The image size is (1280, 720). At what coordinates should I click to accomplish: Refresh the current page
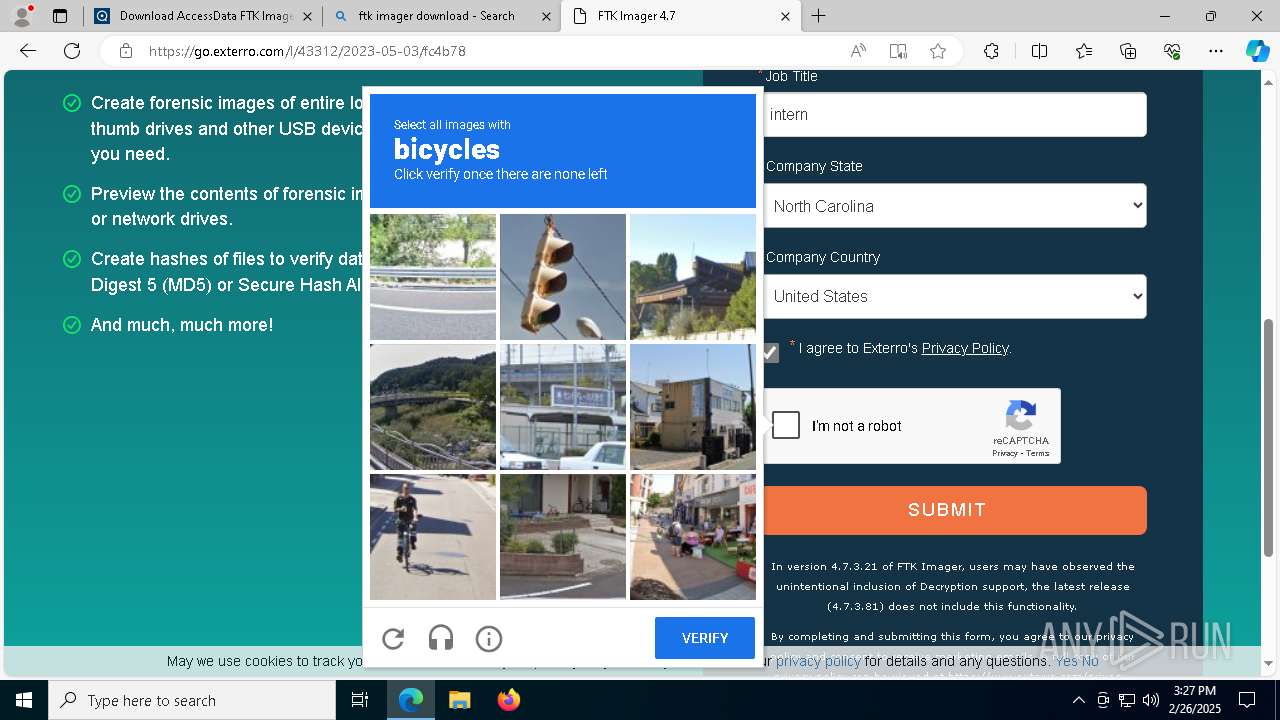point(72,51)
